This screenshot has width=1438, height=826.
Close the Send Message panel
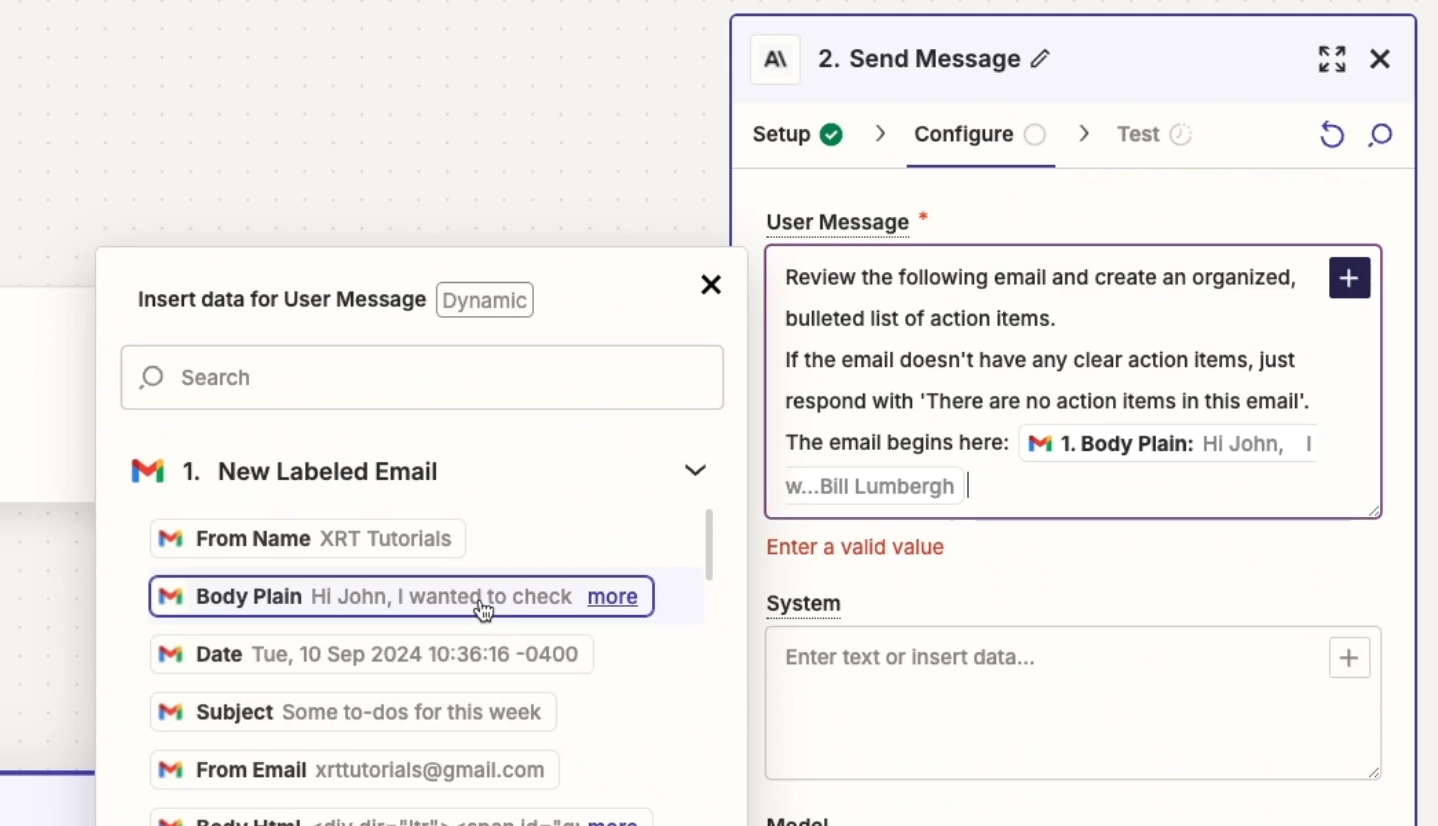click(1380, 59)
